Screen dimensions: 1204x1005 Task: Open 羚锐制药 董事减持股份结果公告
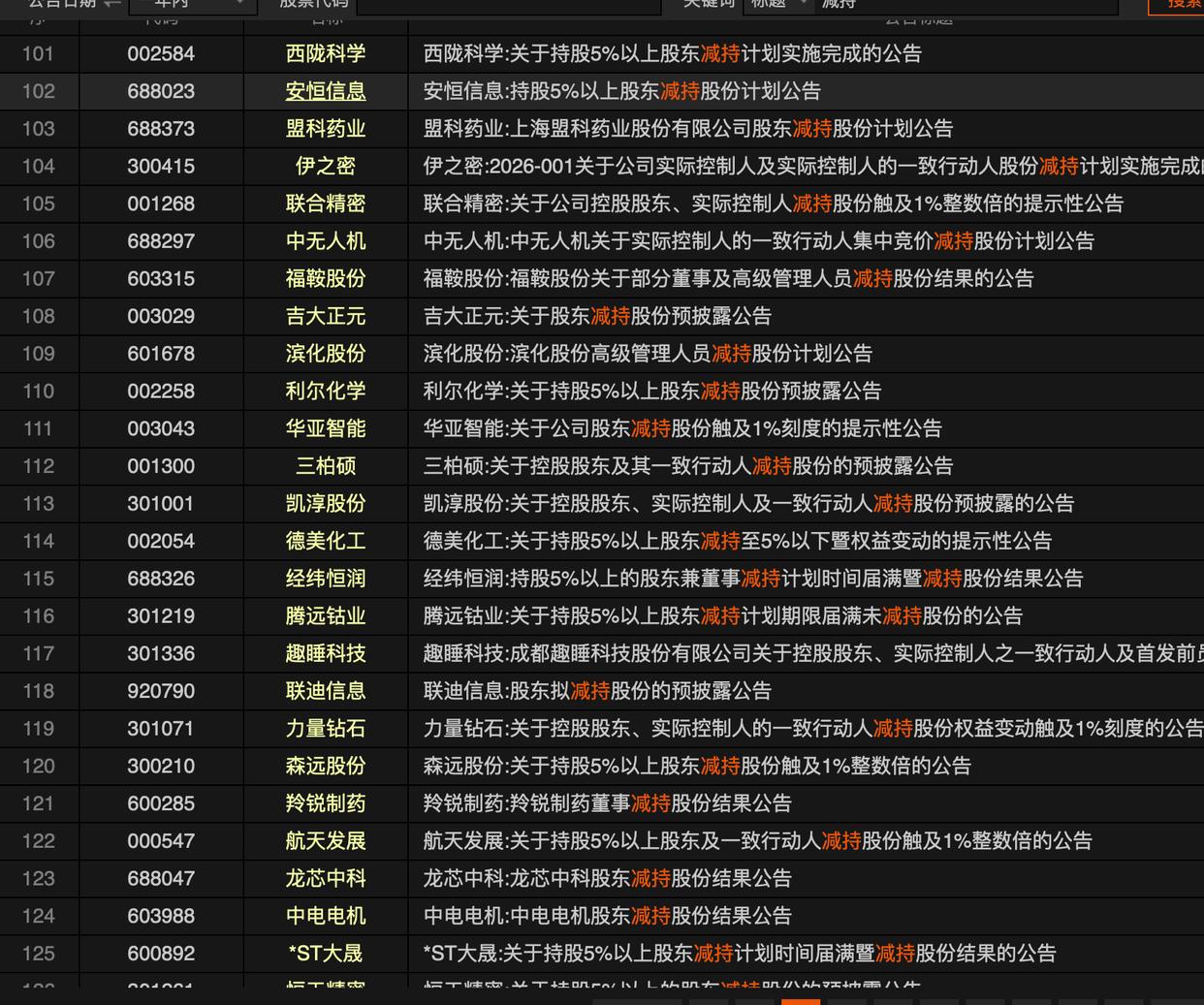(607, 803)
